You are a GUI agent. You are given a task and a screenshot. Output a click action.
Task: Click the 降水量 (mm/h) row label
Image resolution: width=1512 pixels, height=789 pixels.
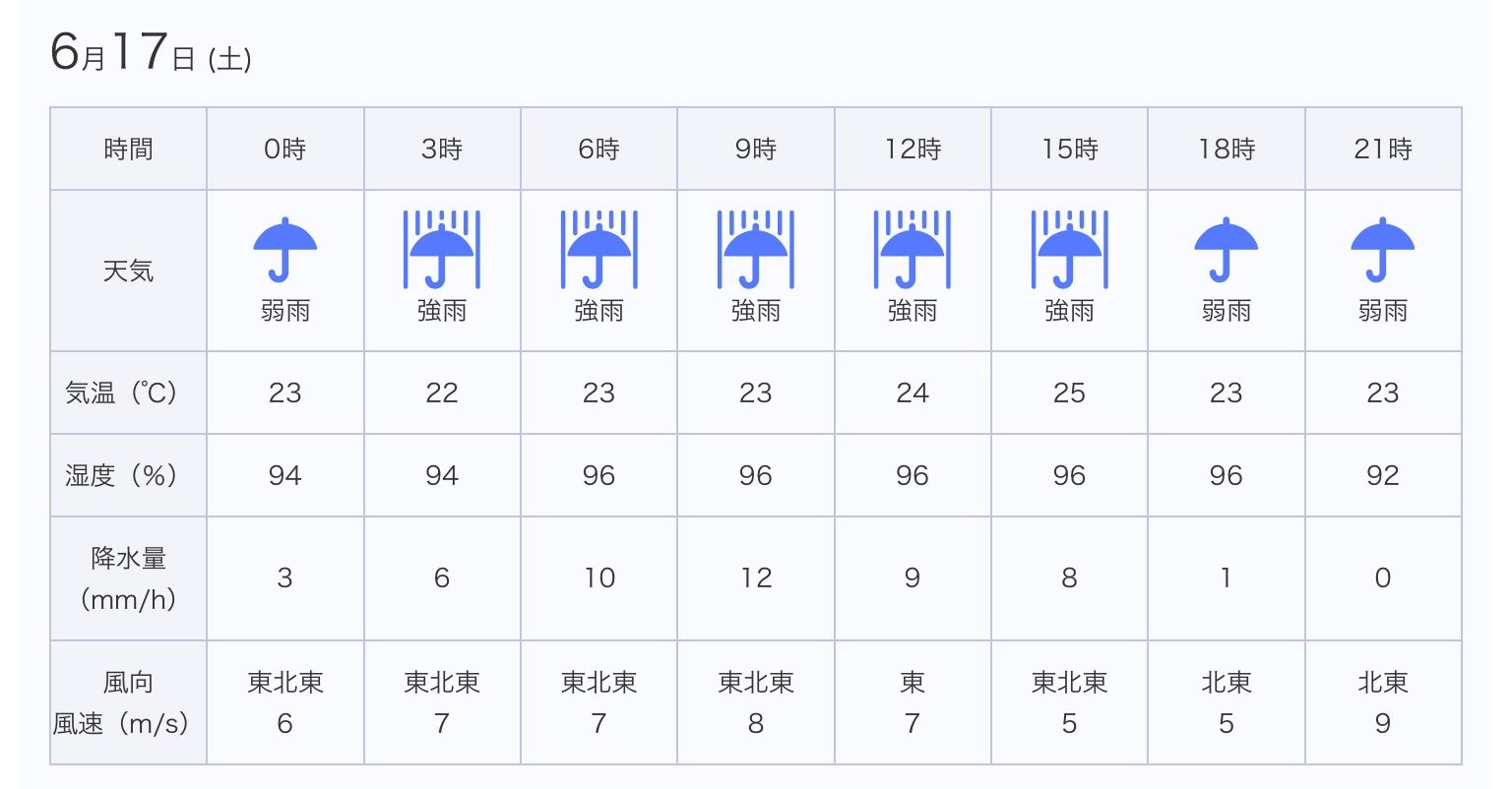coord(128,578)
